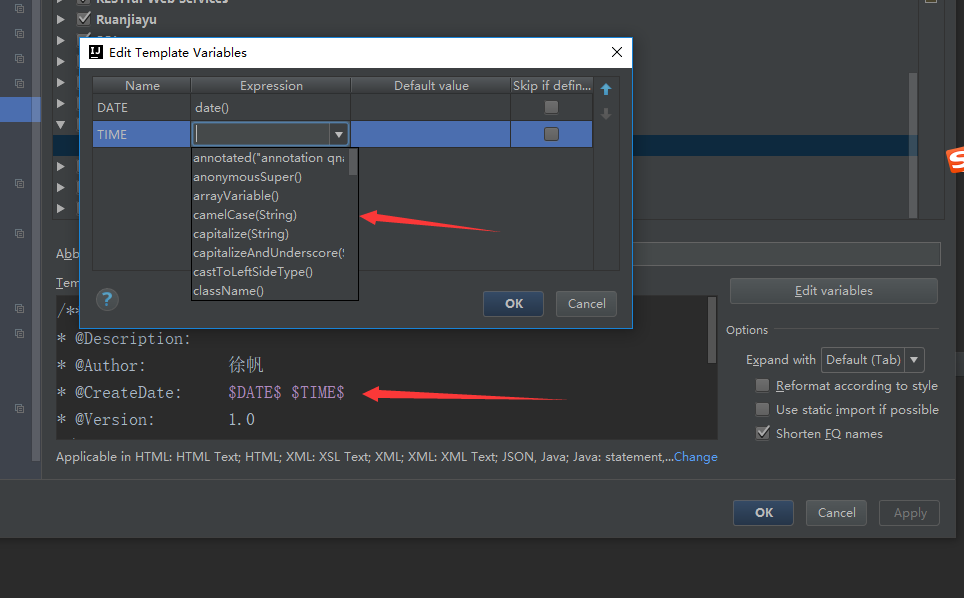This screenshot has width=964, height=598.
Task: Enable Use static import if possible
Action: point(762,409)
